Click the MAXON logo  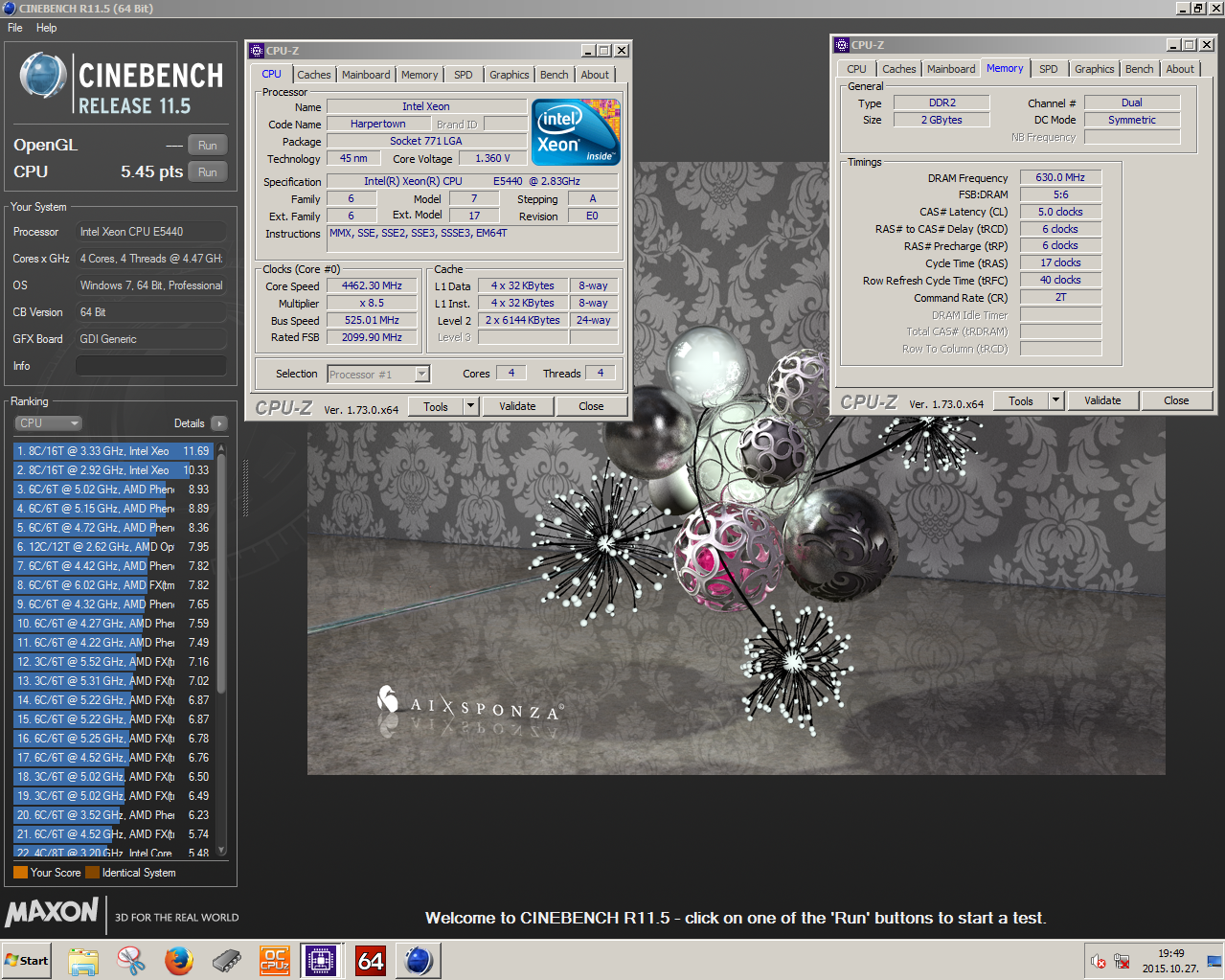[52, 912]
